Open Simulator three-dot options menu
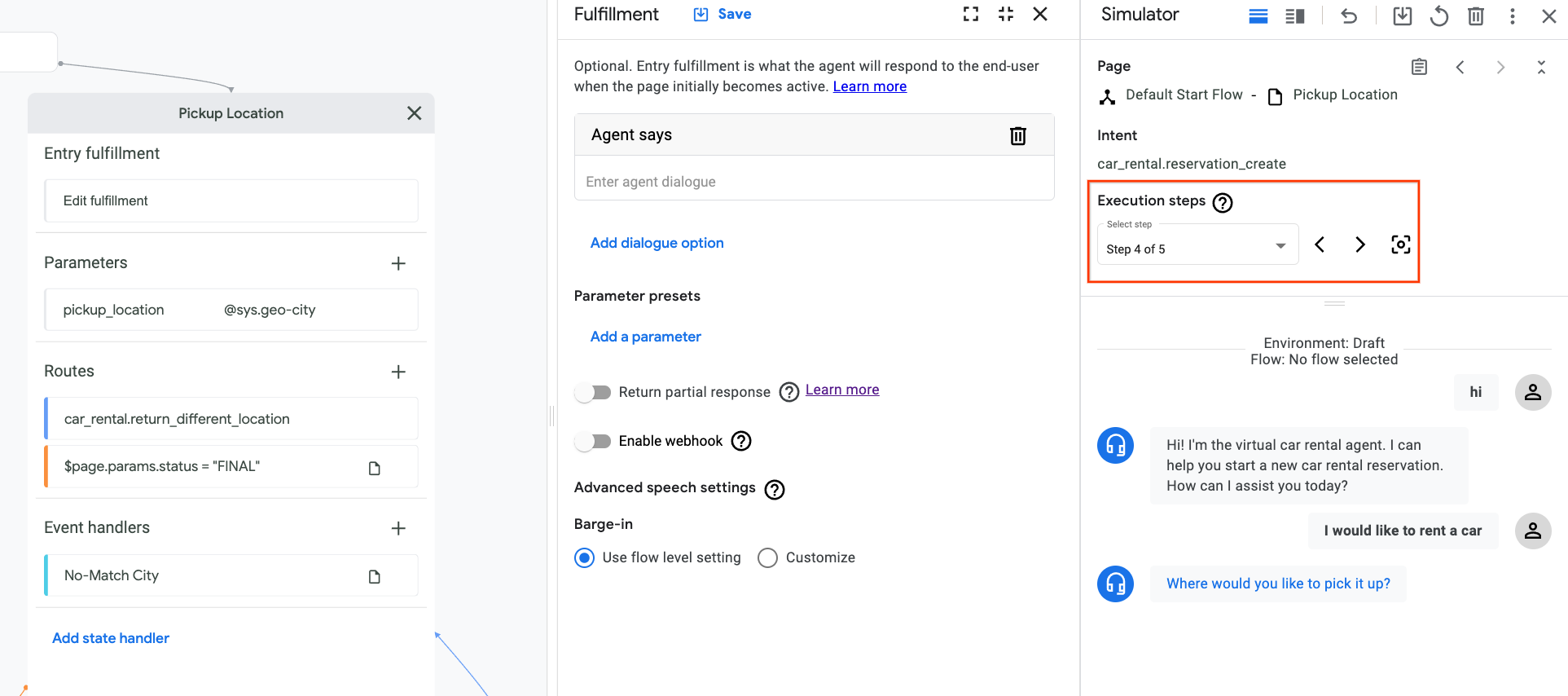Image resolution: width=1568 pixels, height=696 pixels. pyautogui.click(x=1512, y=16)
